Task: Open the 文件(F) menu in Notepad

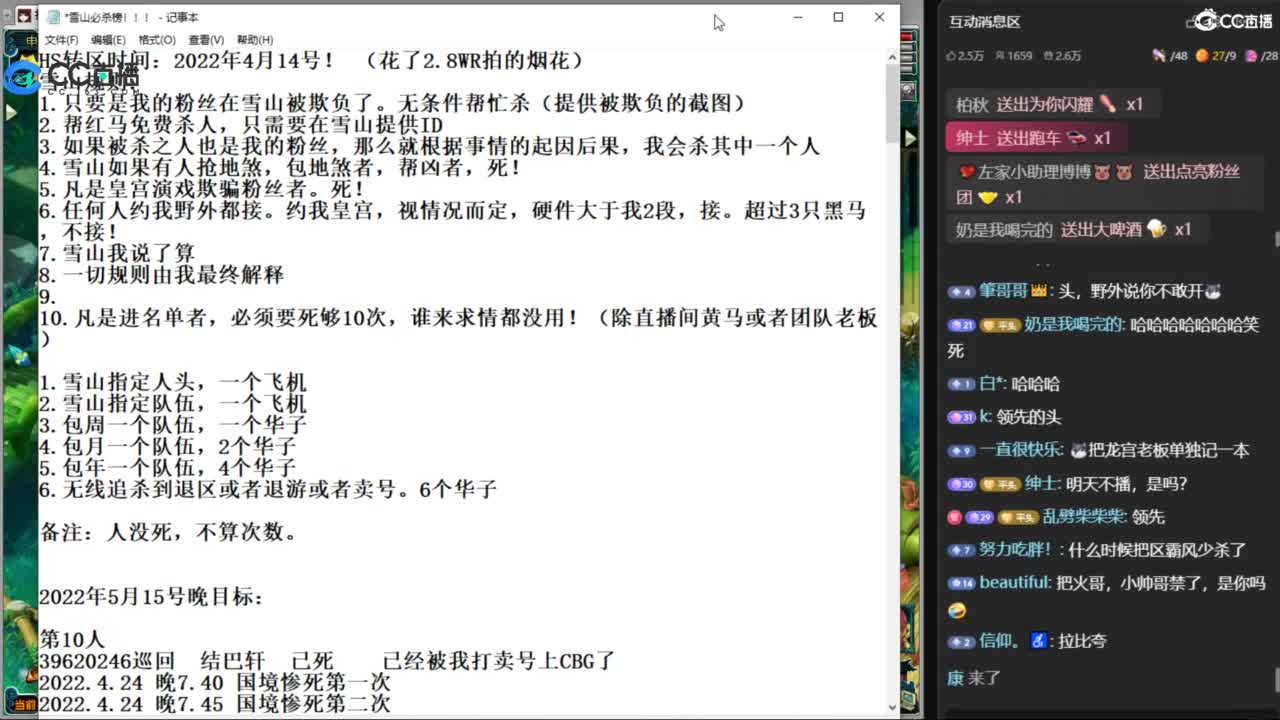Action: 61,40
